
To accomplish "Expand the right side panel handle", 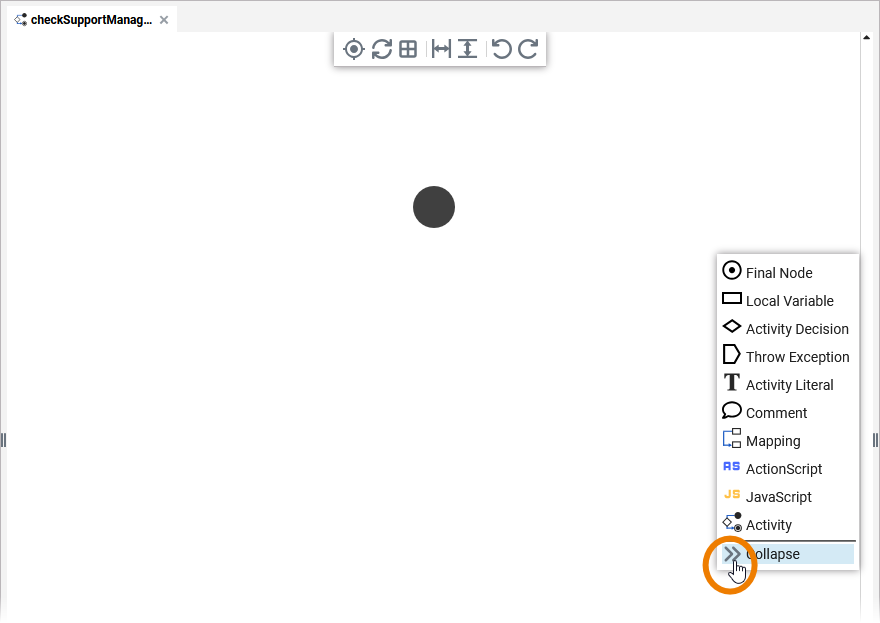I will point(876,440).
